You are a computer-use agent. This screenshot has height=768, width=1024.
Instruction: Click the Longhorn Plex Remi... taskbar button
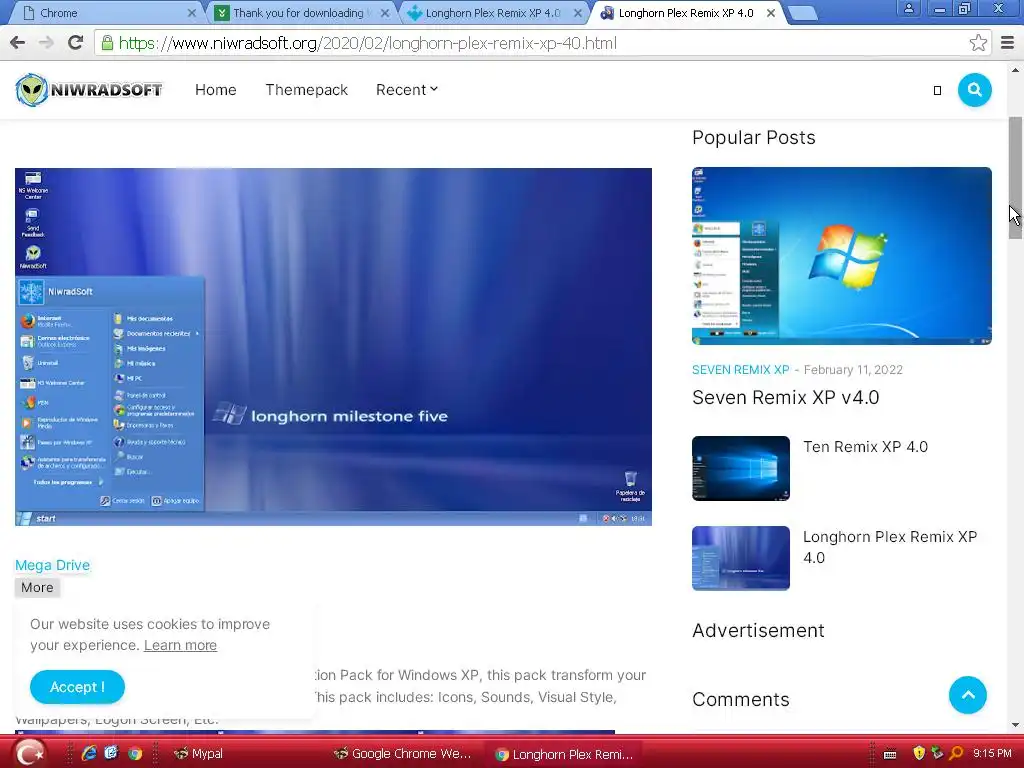pyautogui.click(x=564, y=754)
